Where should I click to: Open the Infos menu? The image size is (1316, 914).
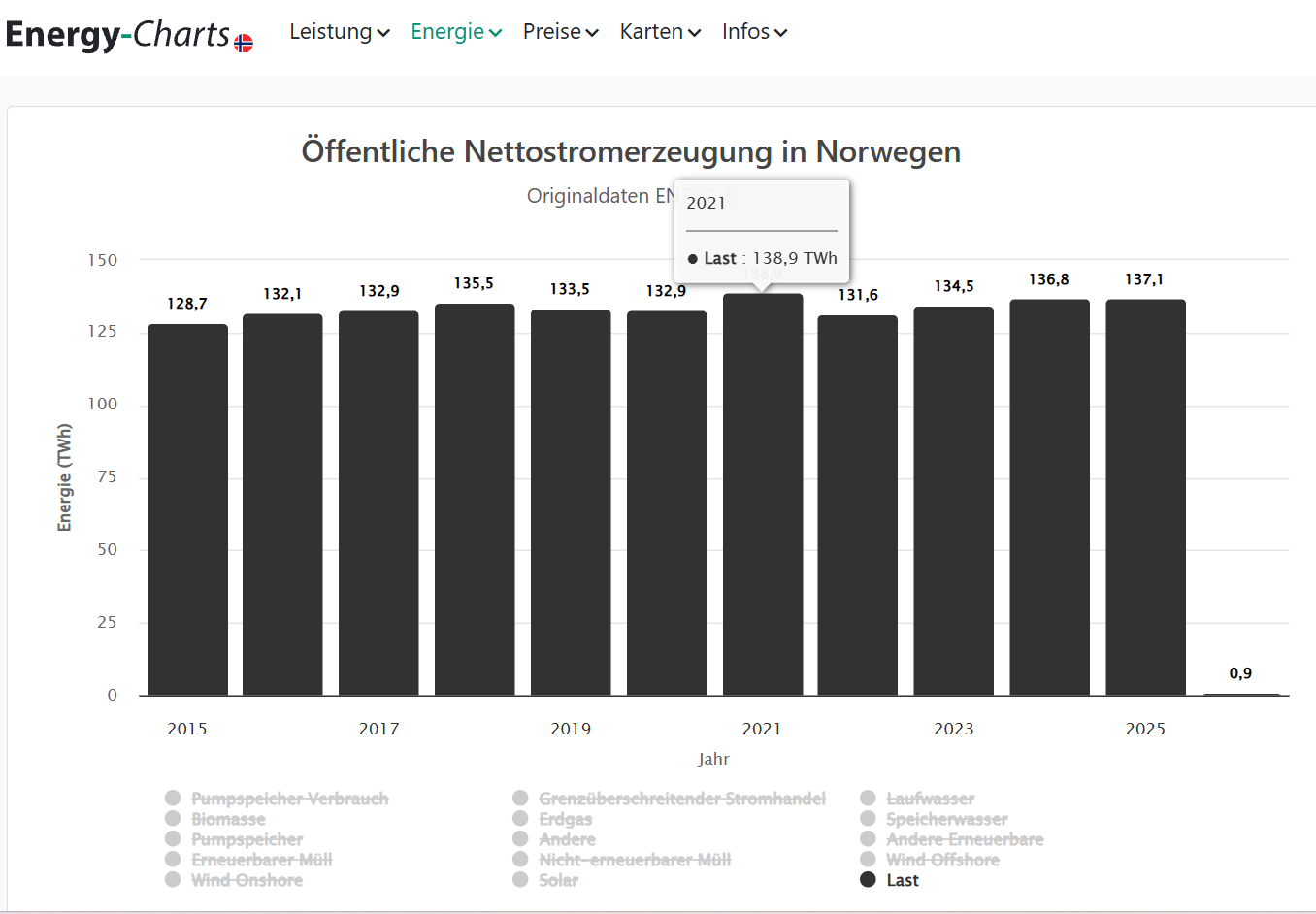point(754,32)
